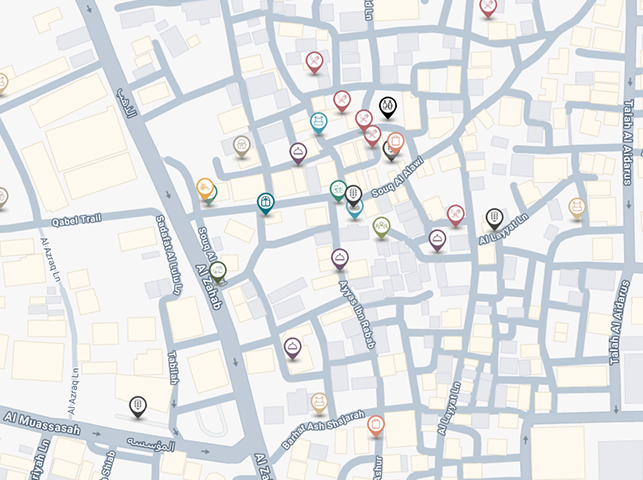This screenshot has width=643, height=480.
Task: Select the orange bag marker by Barhat Ash Shajarah
Action: pyautogui.click(x=376, y=425)
